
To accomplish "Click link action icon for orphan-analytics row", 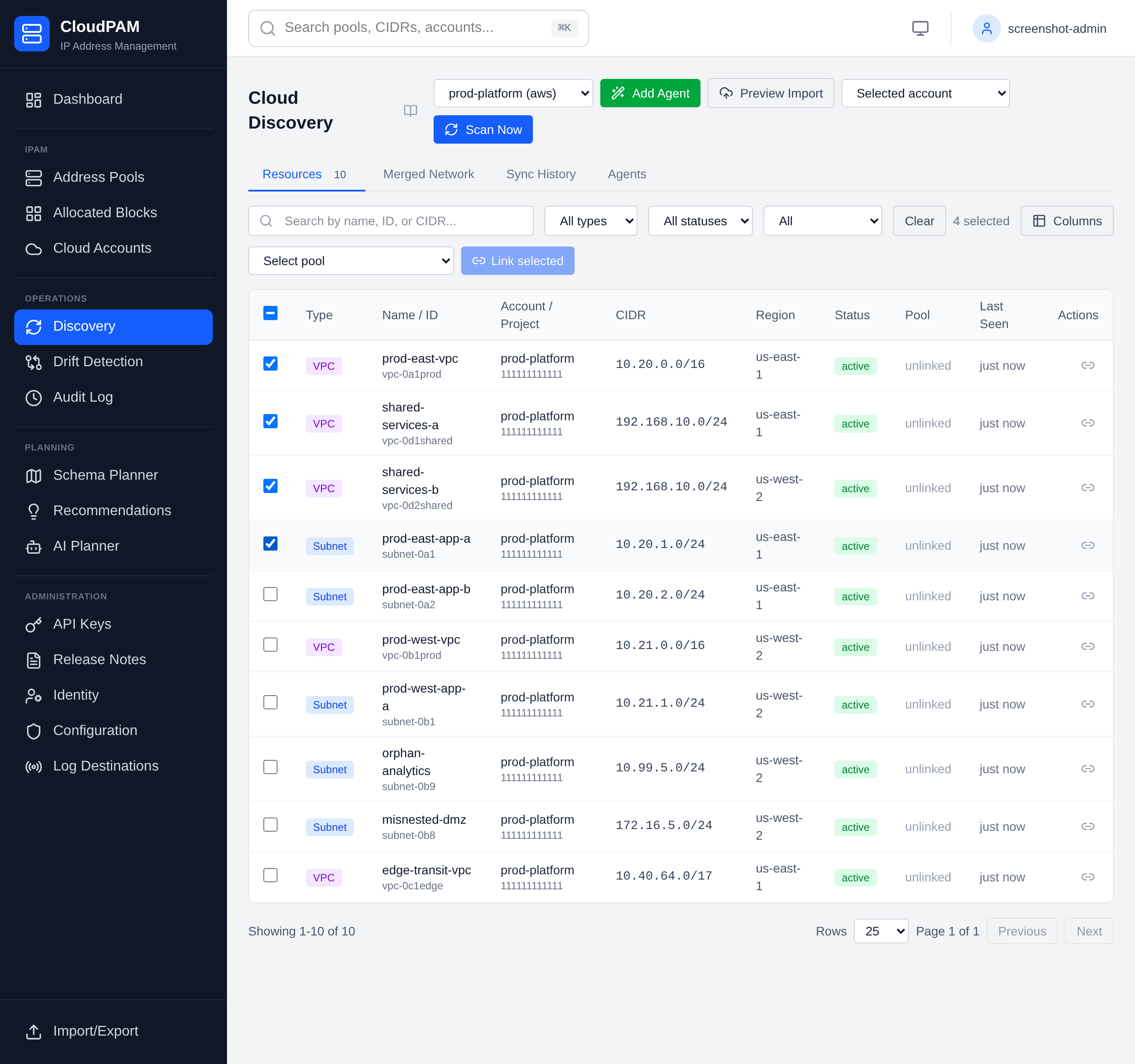I will [1088, 769].
